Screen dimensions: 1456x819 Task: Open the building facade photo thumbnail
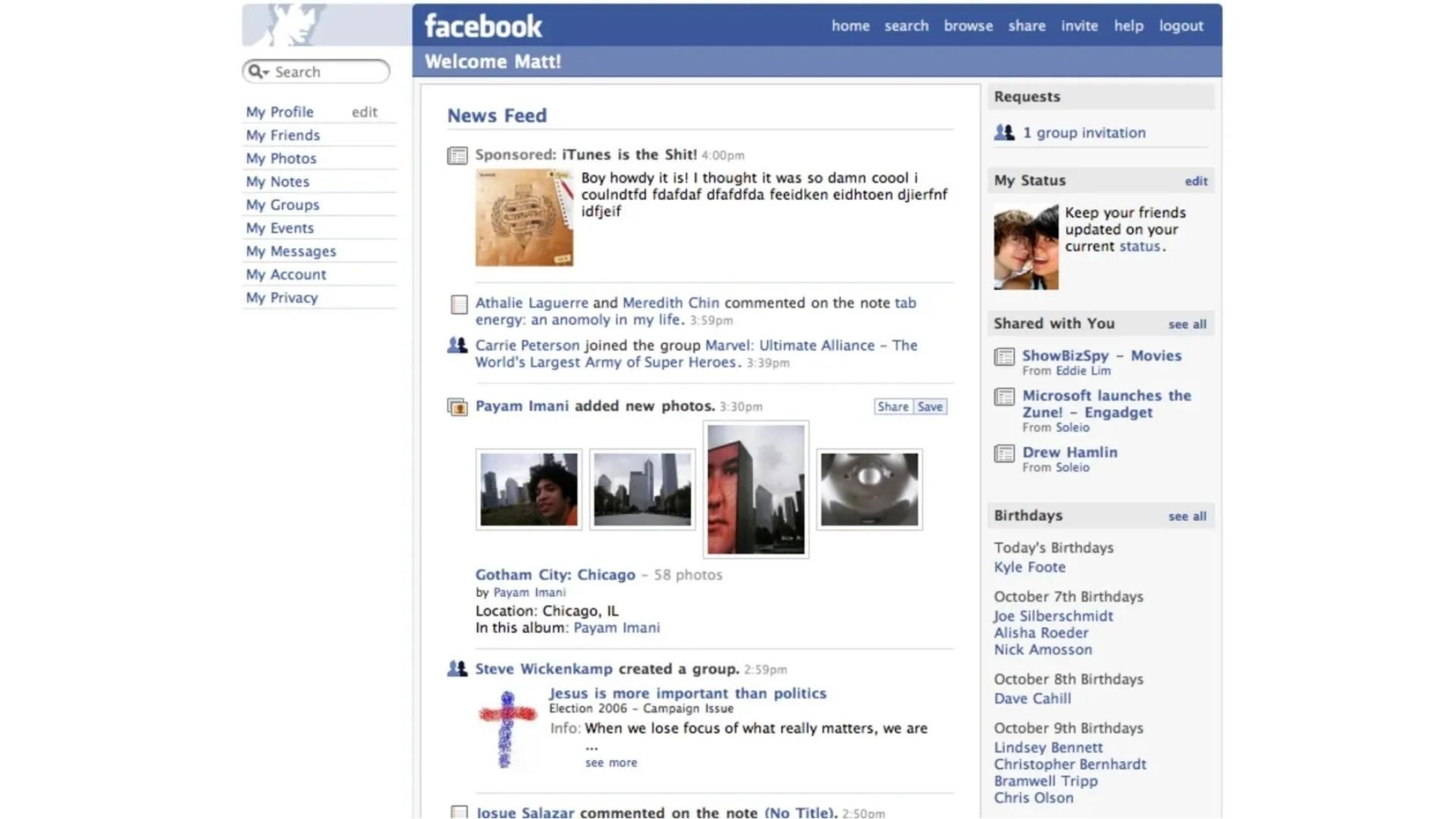755,488
